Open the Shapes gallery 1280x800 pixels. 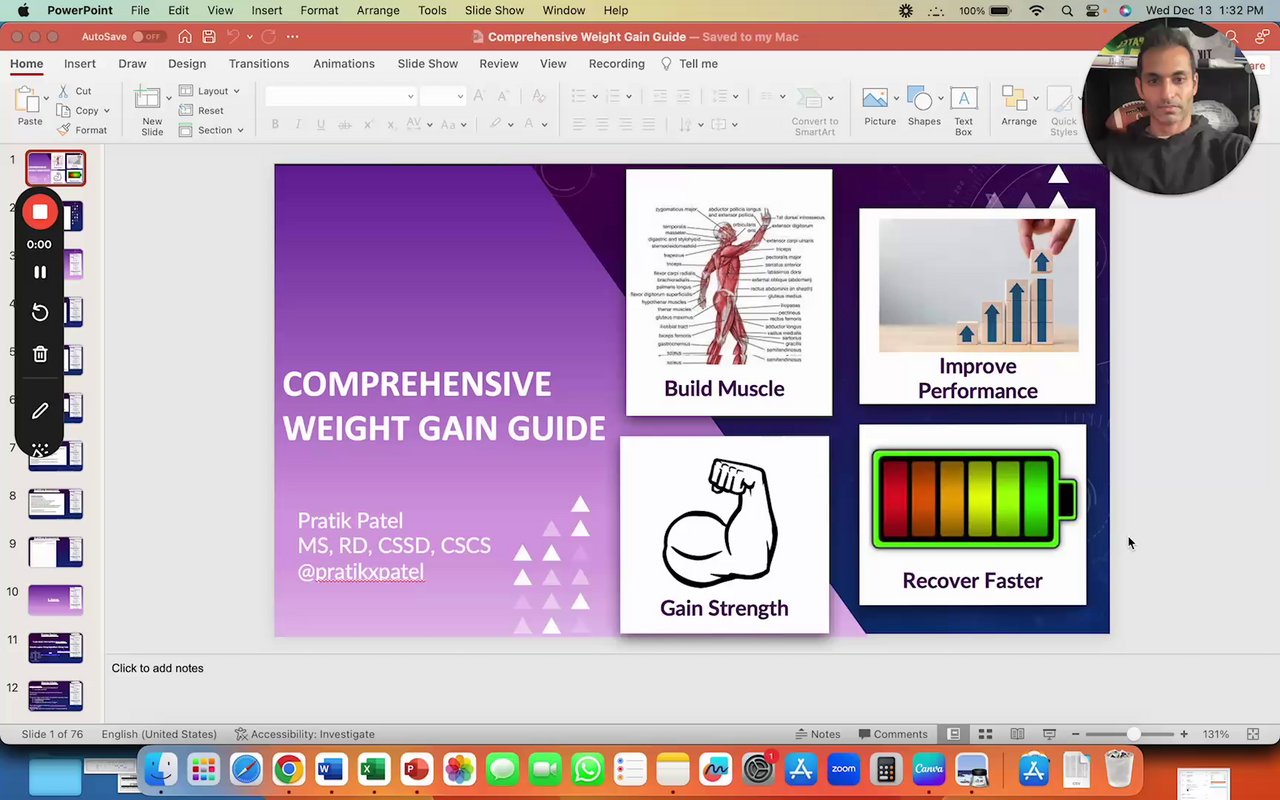coord(924,108)
